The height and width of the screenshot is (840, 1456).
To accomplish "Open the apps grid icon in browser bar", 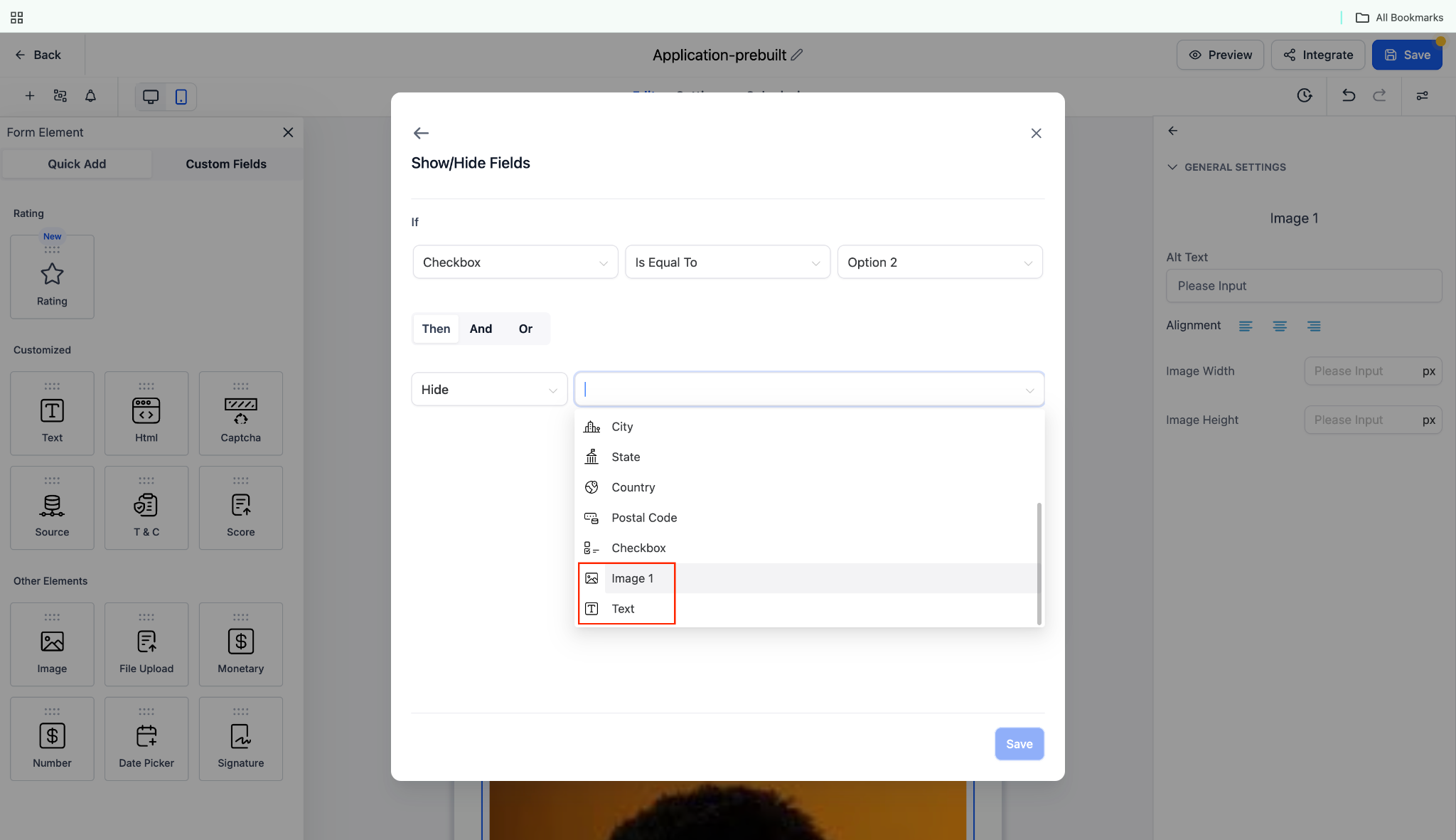I will click(x=17, y=17).
